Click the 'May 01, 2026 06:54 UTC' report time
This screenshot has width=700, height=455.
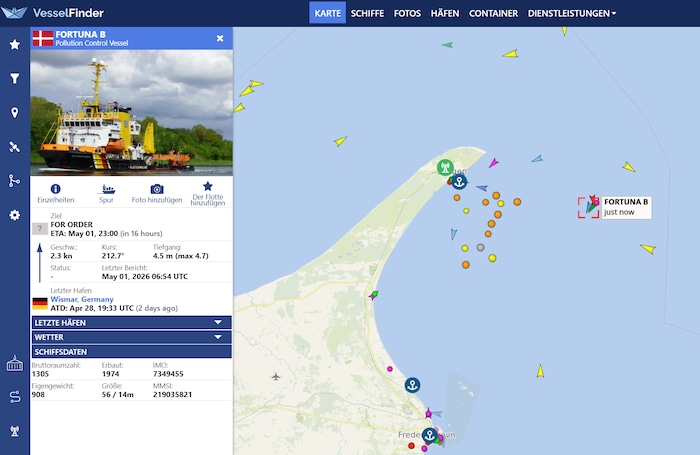point(145,276)
